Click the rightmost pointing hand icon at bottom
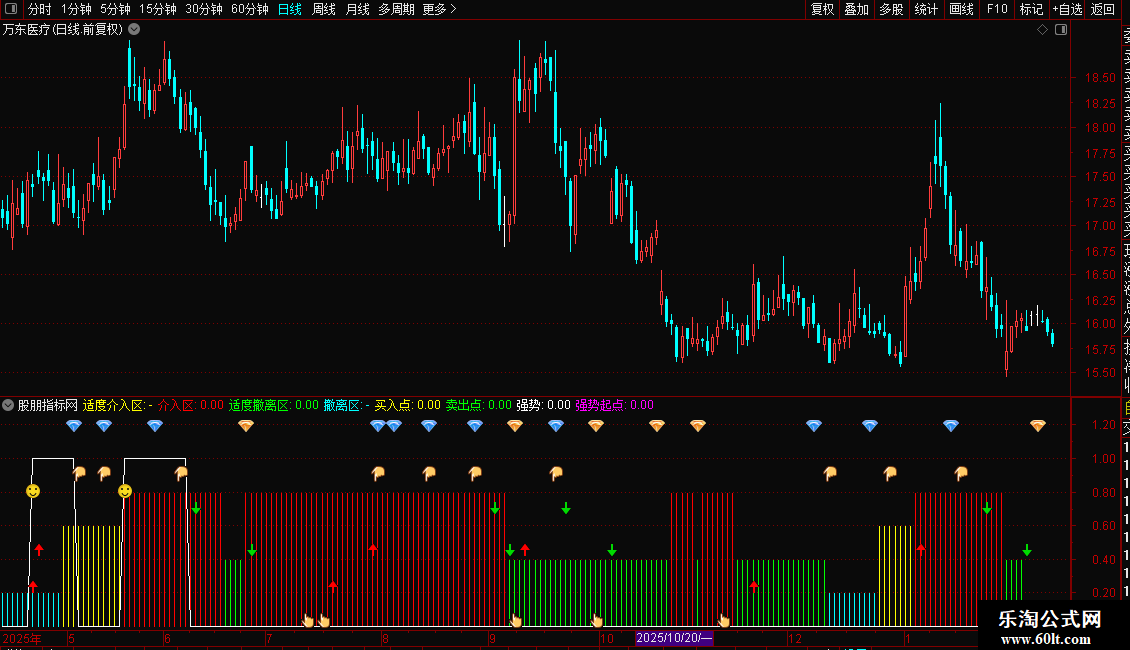 coord(724,621)
